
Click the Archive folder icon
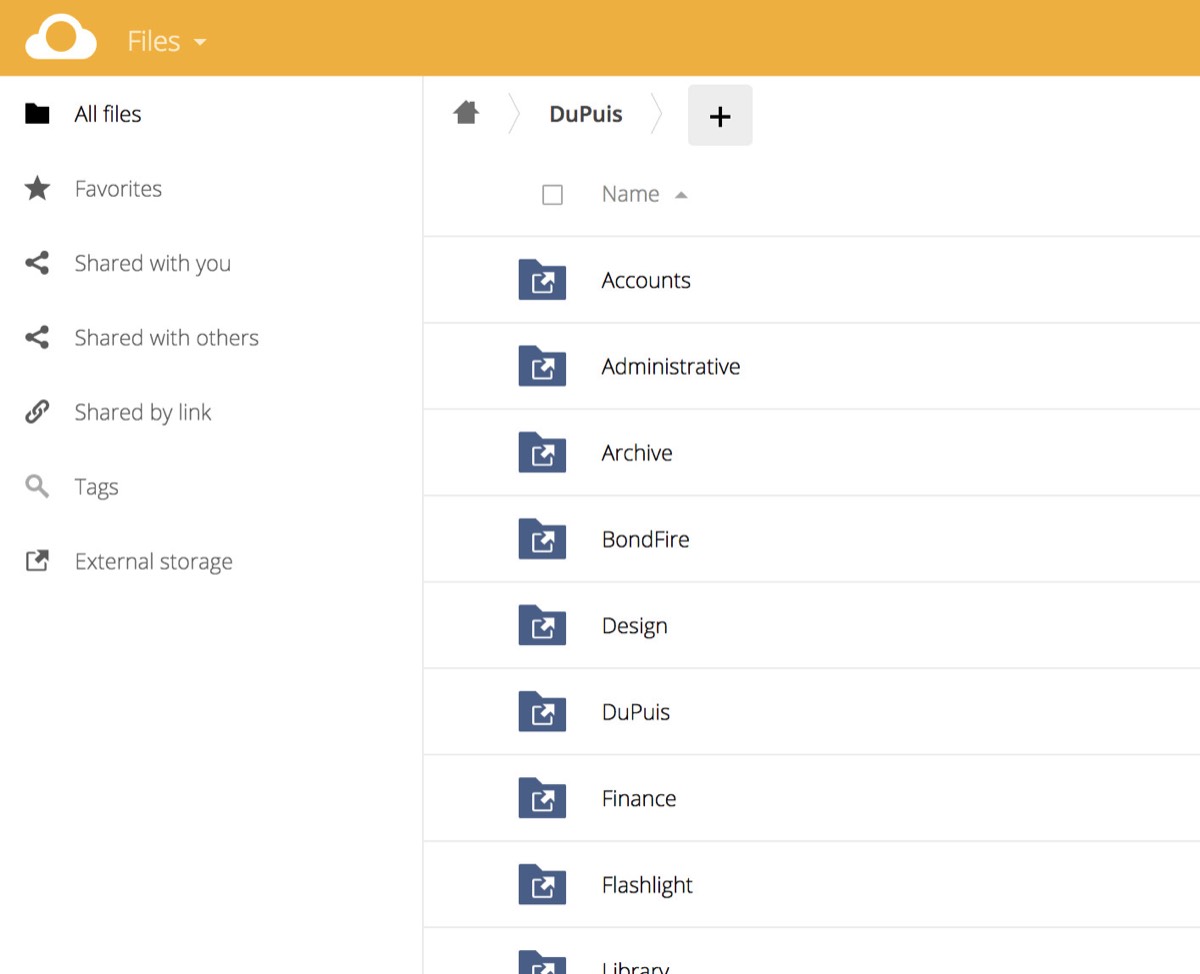542,453
